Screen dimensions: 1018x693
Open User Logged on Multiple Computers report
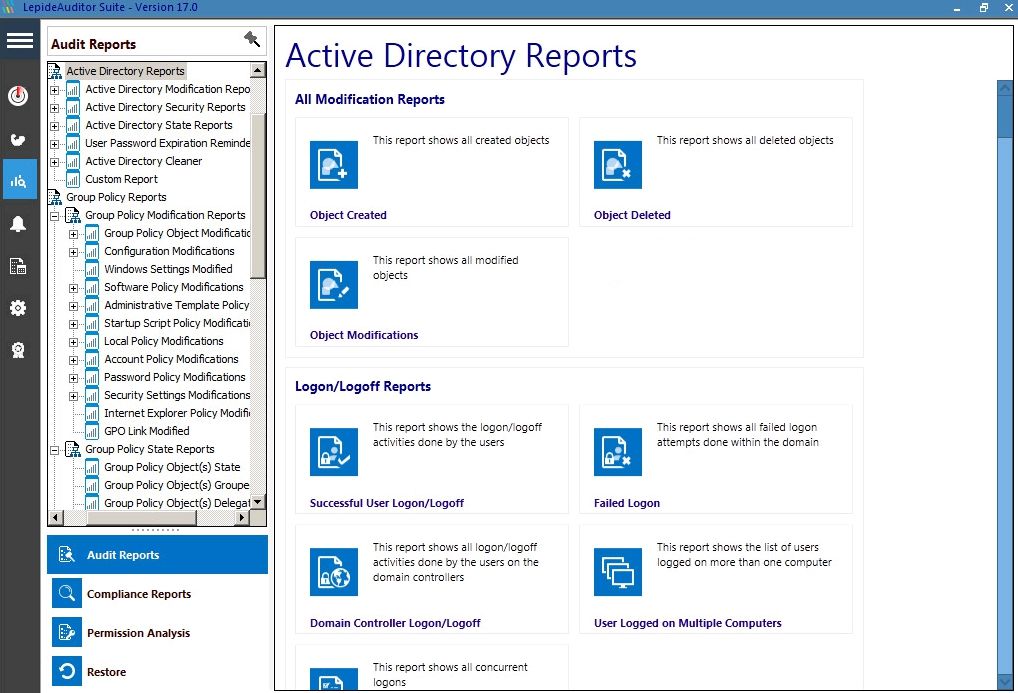688,623
